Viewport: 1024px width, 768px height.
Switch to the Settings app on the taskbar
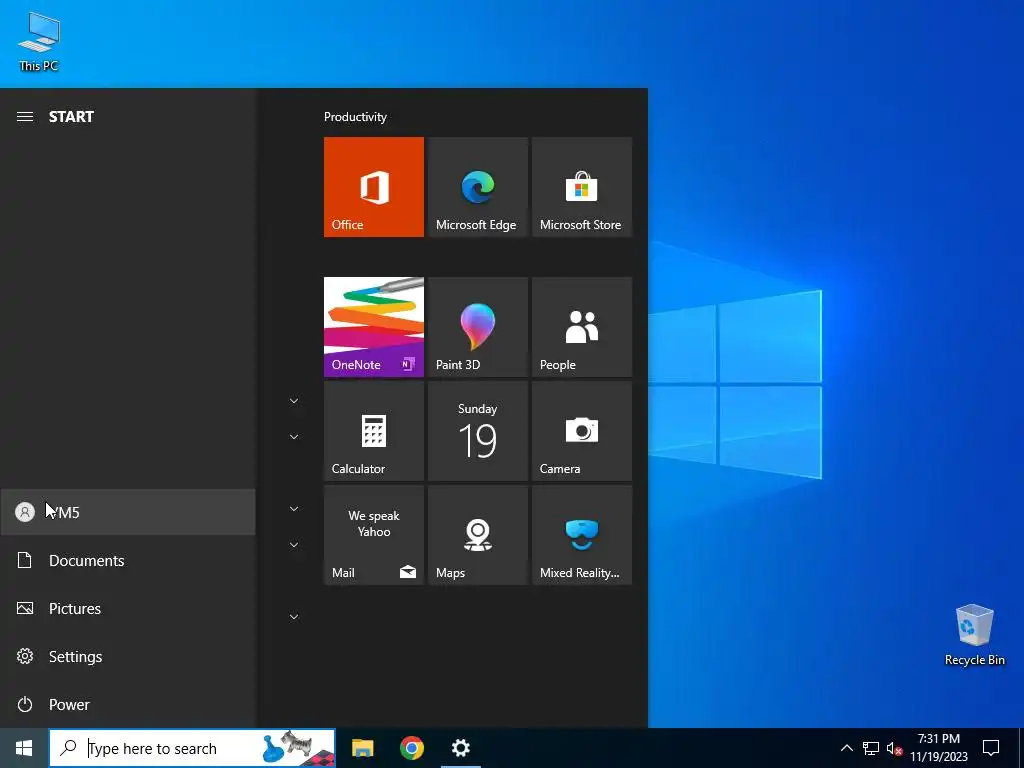point(460,748)
